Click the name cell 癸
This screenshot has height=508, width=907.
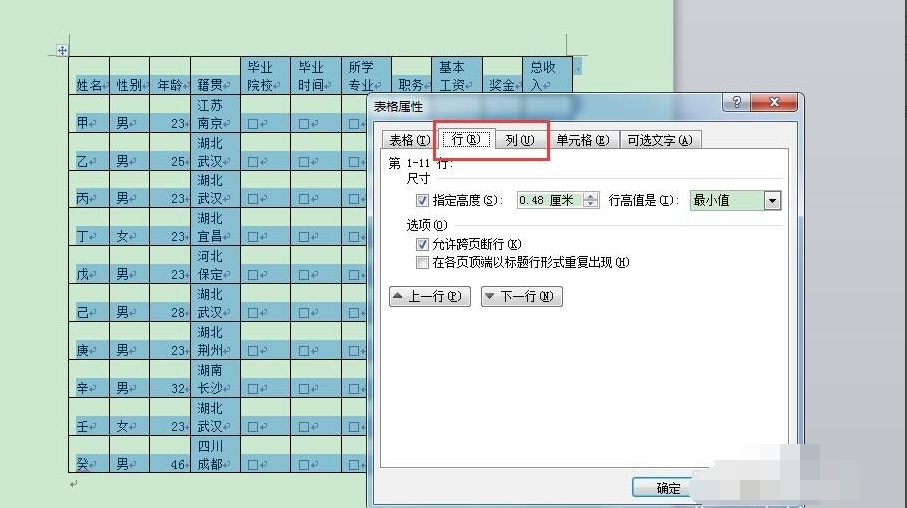(x=89, y=454)
